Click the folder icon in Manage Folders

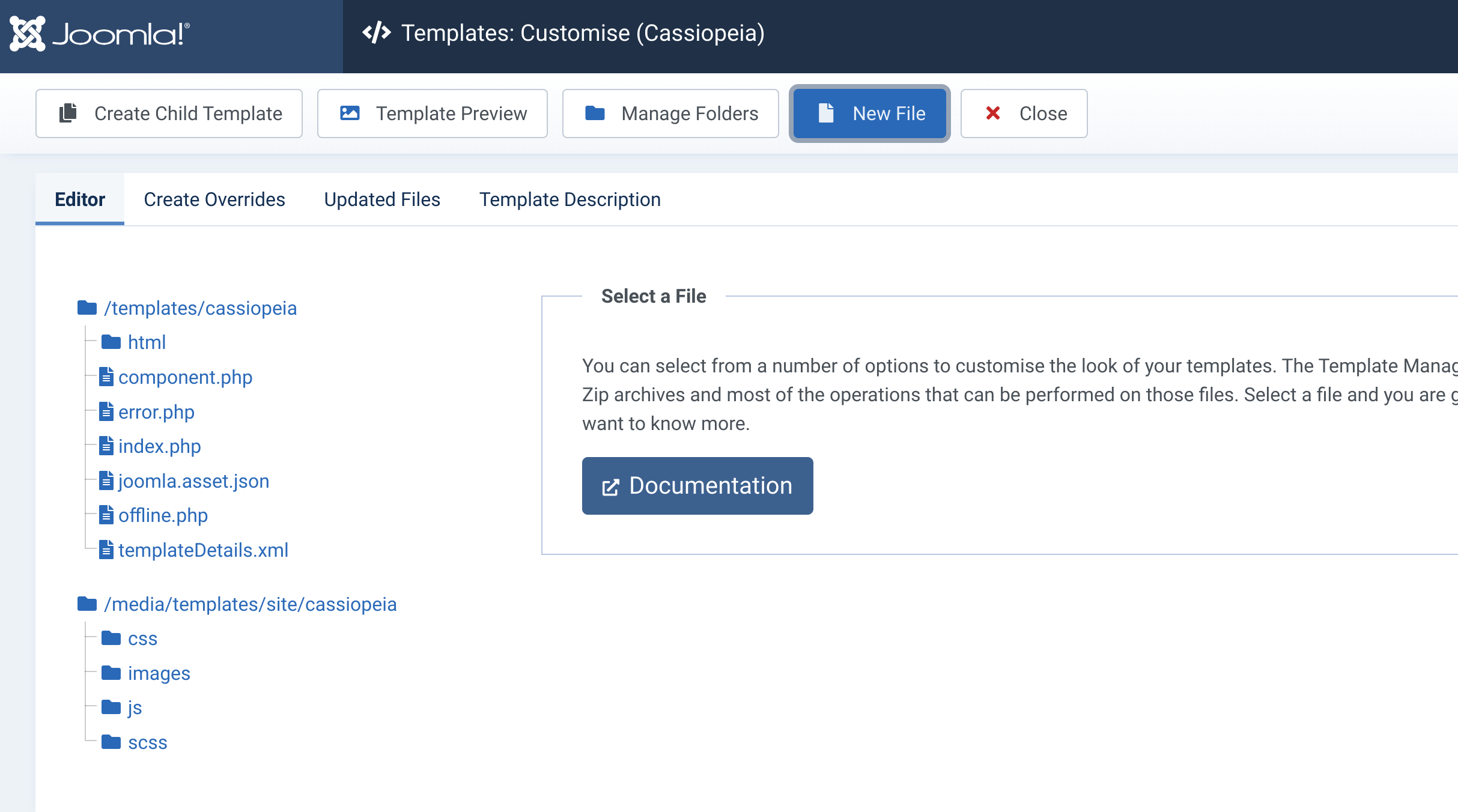tap(595, 113)
